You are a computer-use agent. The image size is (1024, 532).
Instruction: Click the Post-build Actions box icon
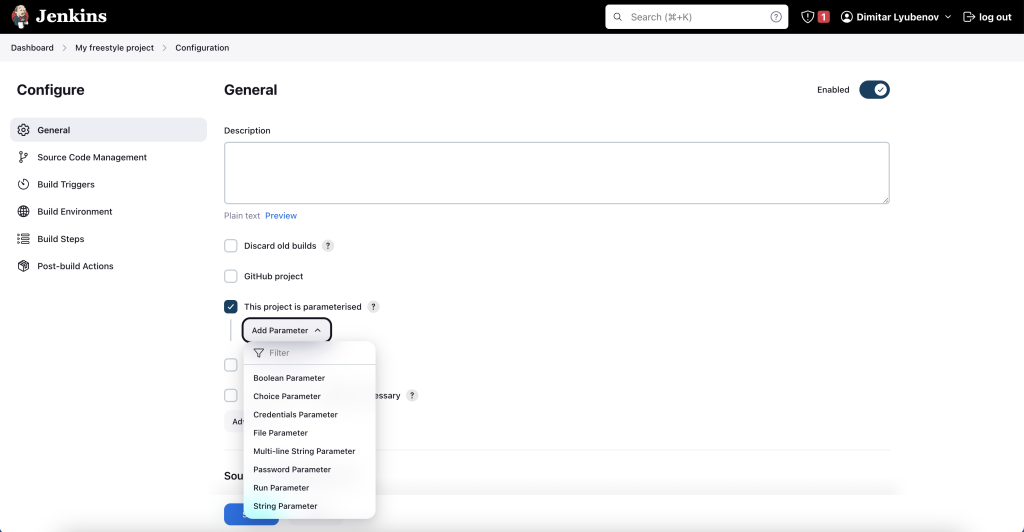tap(24, 266)
